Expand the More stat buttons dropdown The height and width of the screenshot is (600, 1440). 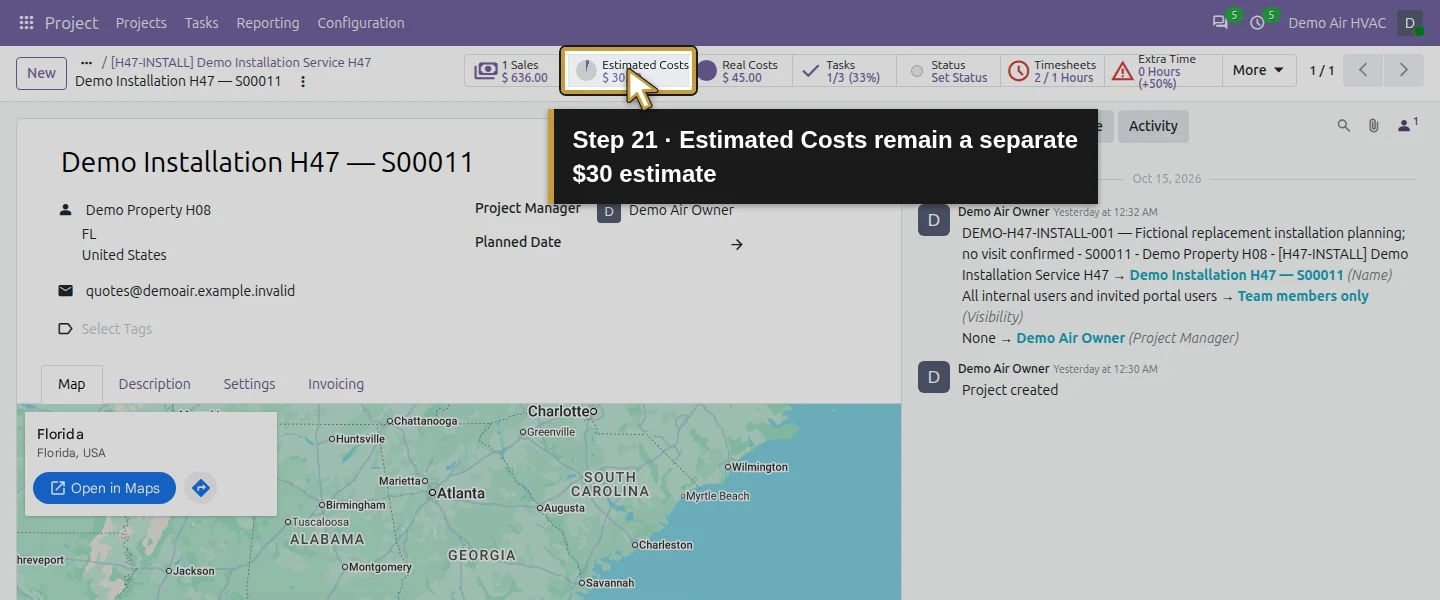tap(1258, 71)
